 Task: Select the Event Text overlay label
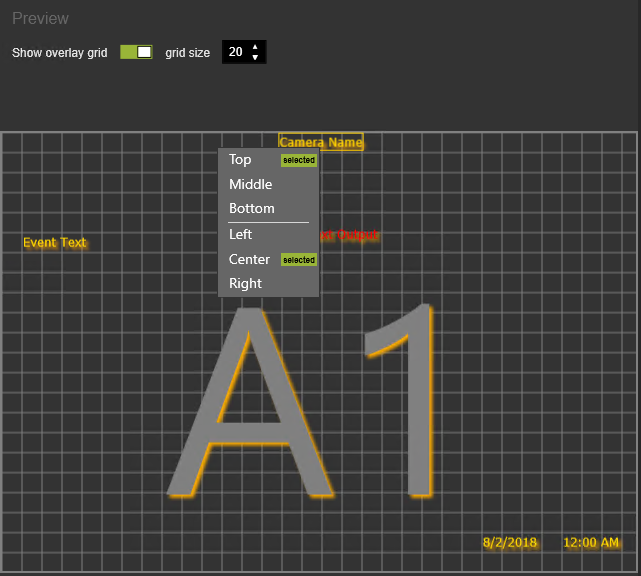(55, 243)
